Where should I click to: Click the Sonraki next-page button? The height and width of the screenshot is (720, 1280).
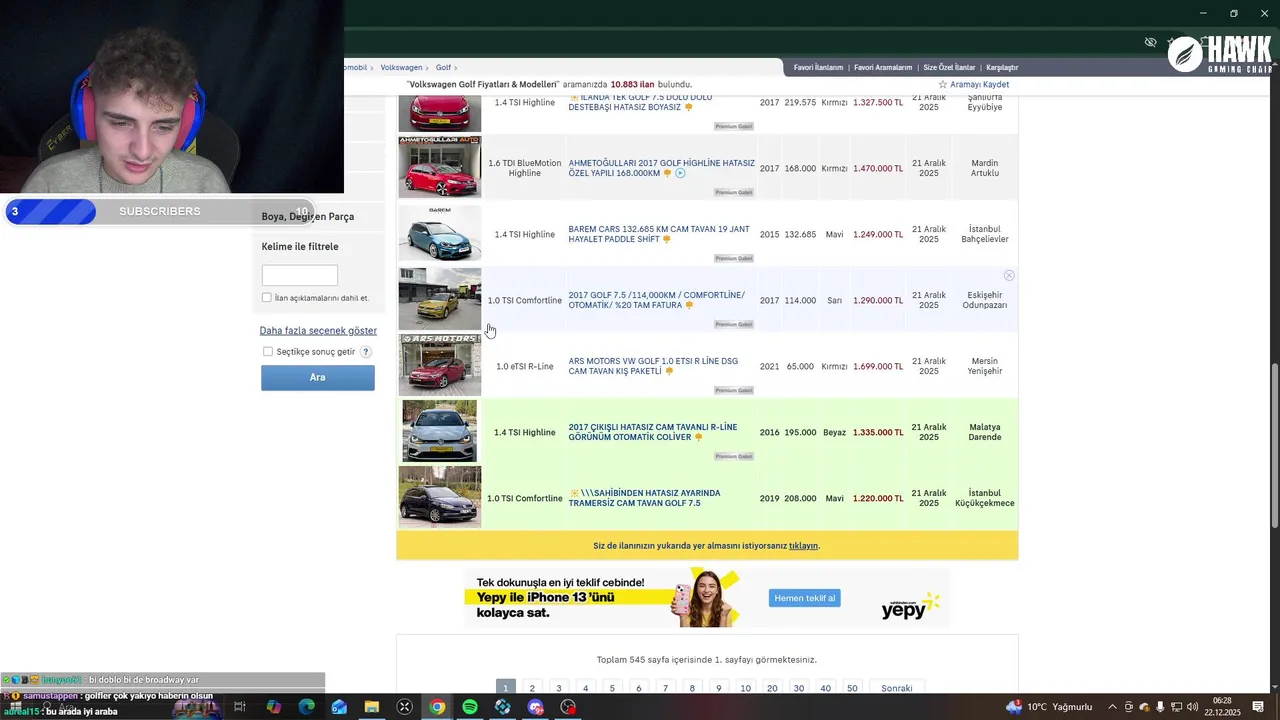pos(897,688)
